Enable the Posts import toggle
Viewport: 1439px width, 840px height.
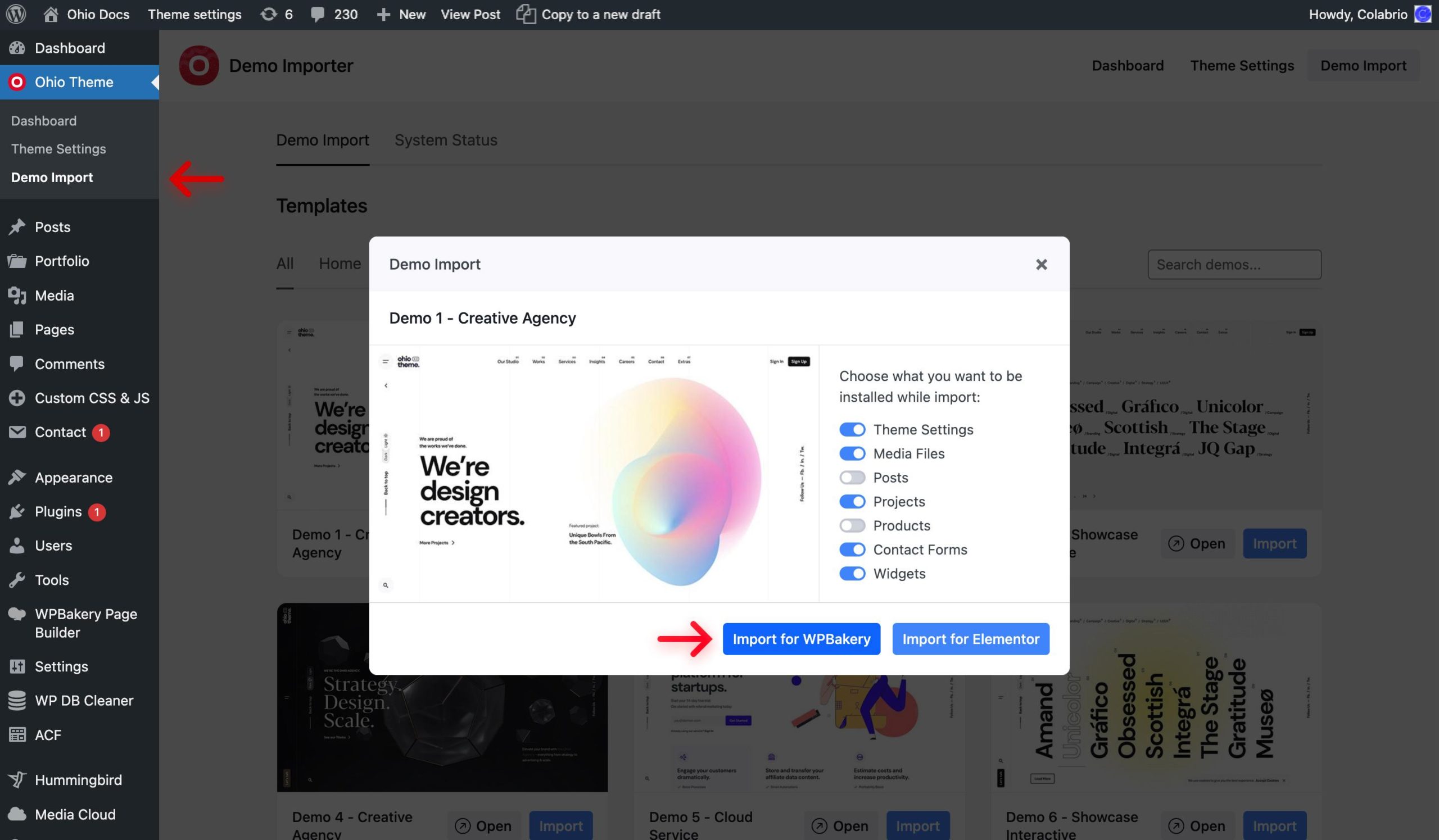click(x=852, y=478)
